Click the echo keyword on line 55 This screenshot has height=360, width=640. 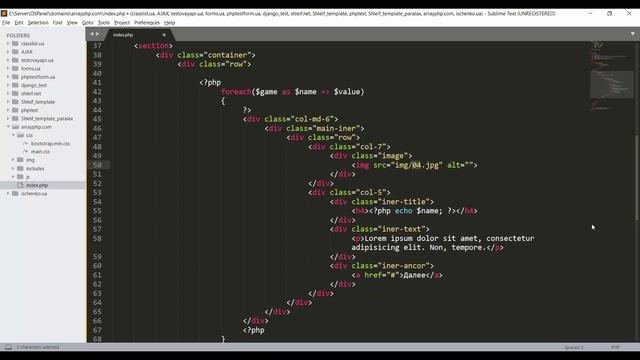coord(403,211)
